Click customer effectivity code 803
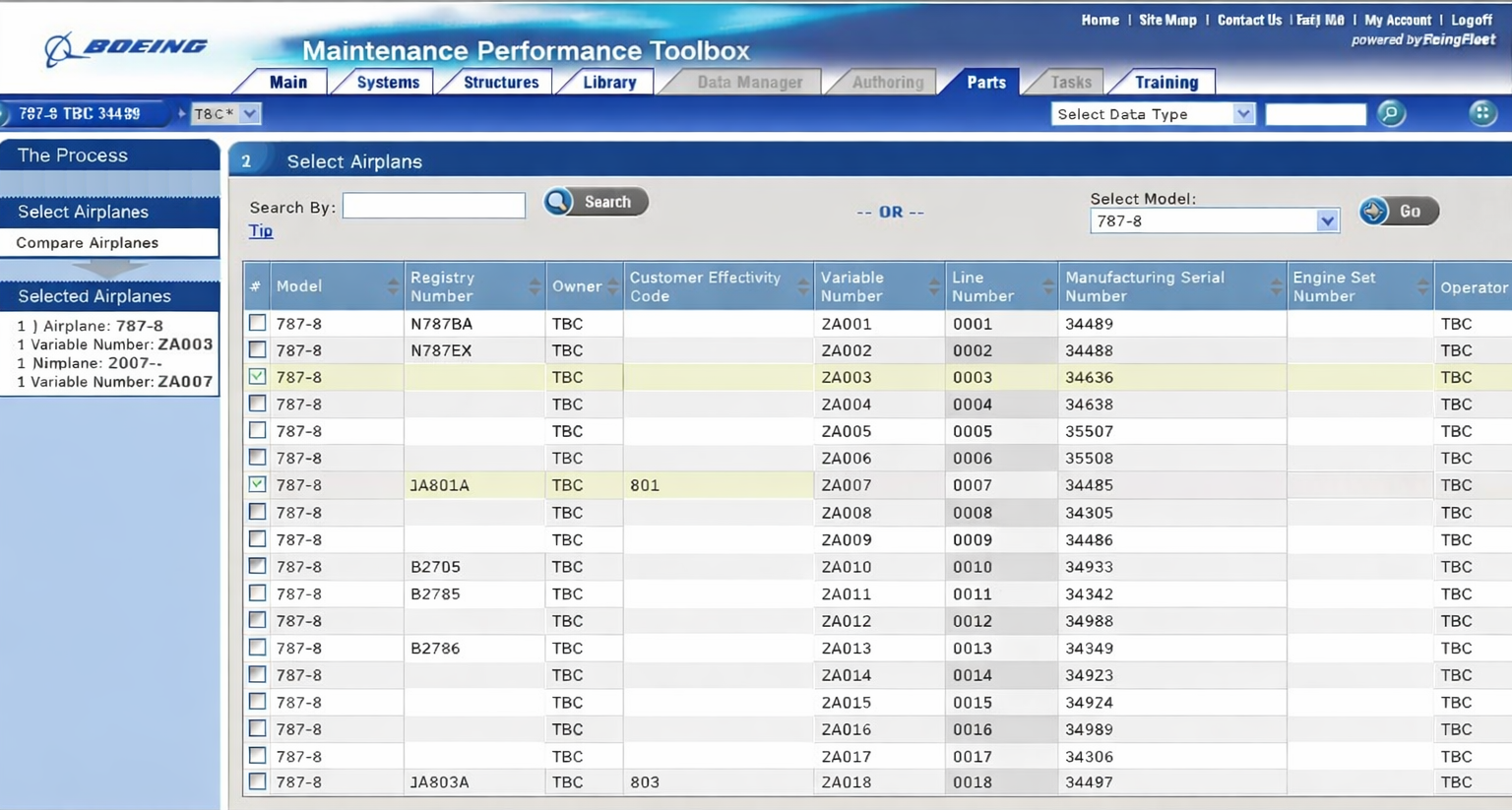 click(x=645, y=782)
